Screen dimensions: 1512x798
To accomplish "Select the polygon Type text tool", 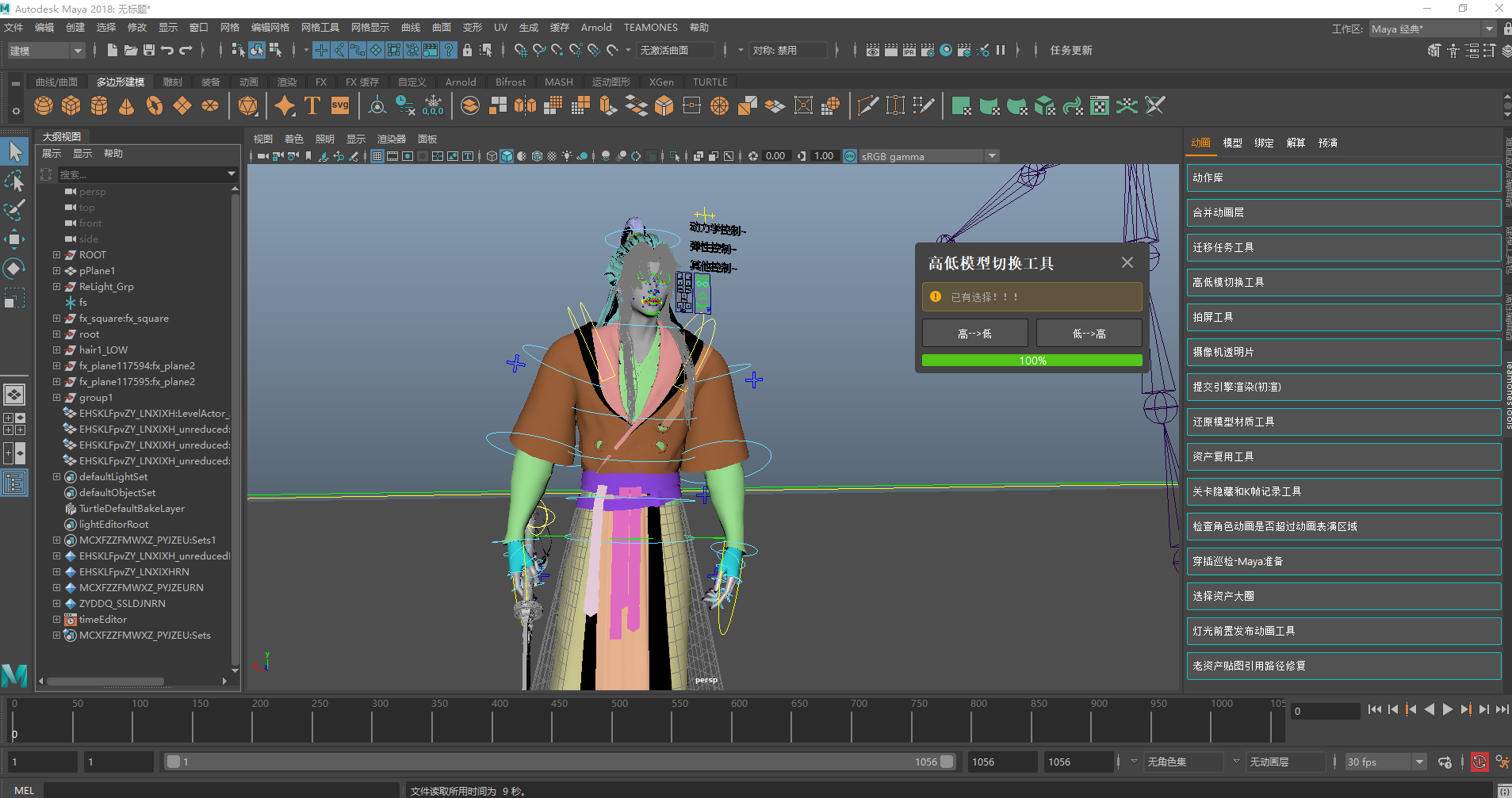I will [x=312, y=105].
